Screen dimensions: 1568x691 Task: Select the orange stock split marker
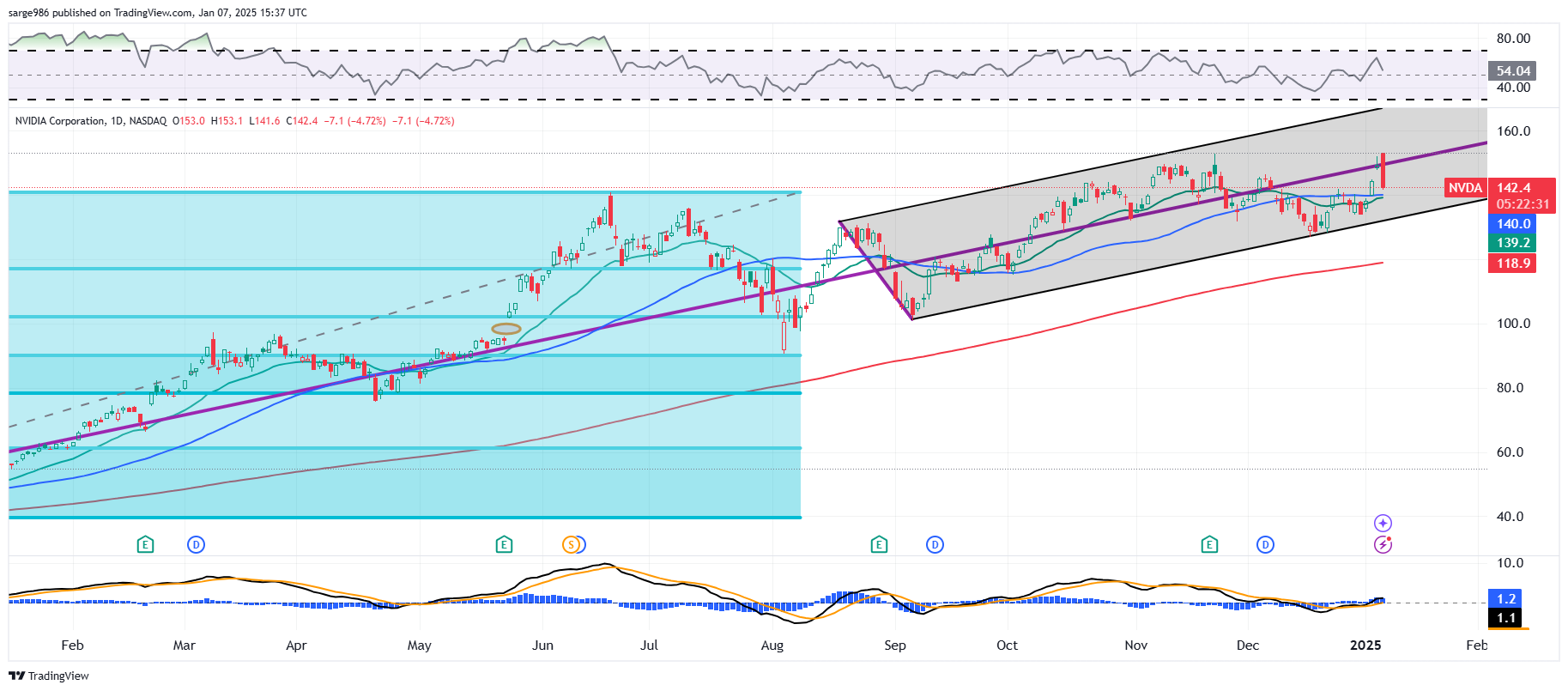[571, 544]
